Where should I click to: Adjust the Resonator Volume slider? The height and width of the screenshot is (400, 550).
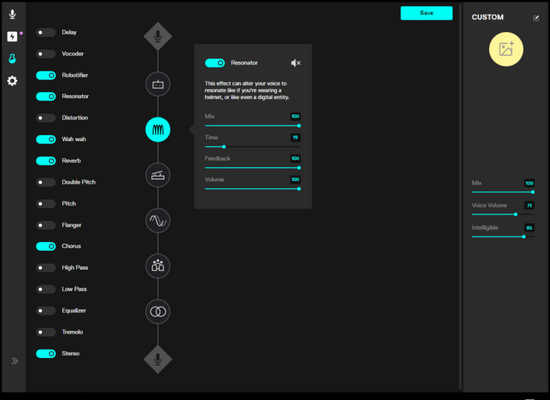coord(253,189)
